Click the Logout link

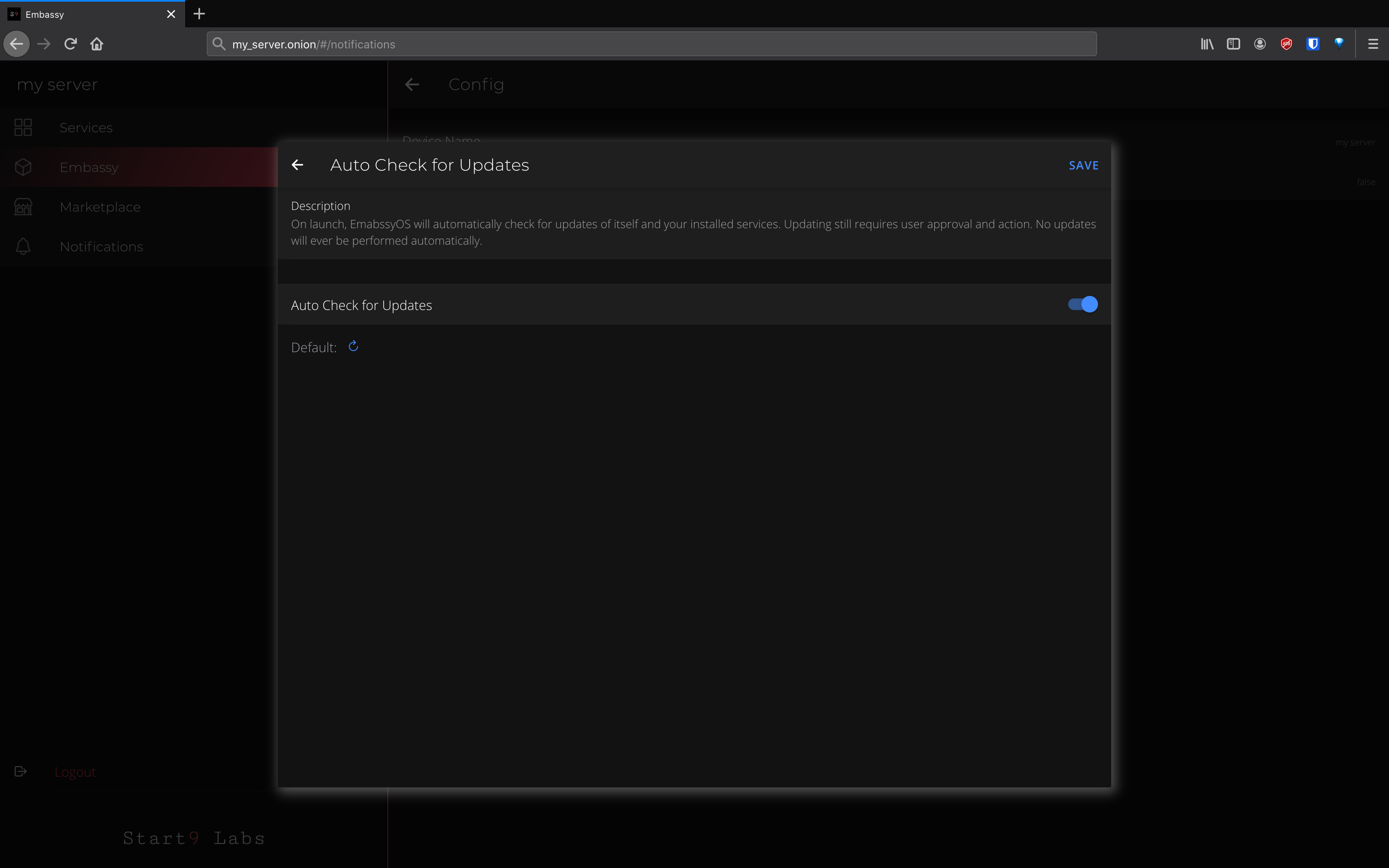point(74,772)
